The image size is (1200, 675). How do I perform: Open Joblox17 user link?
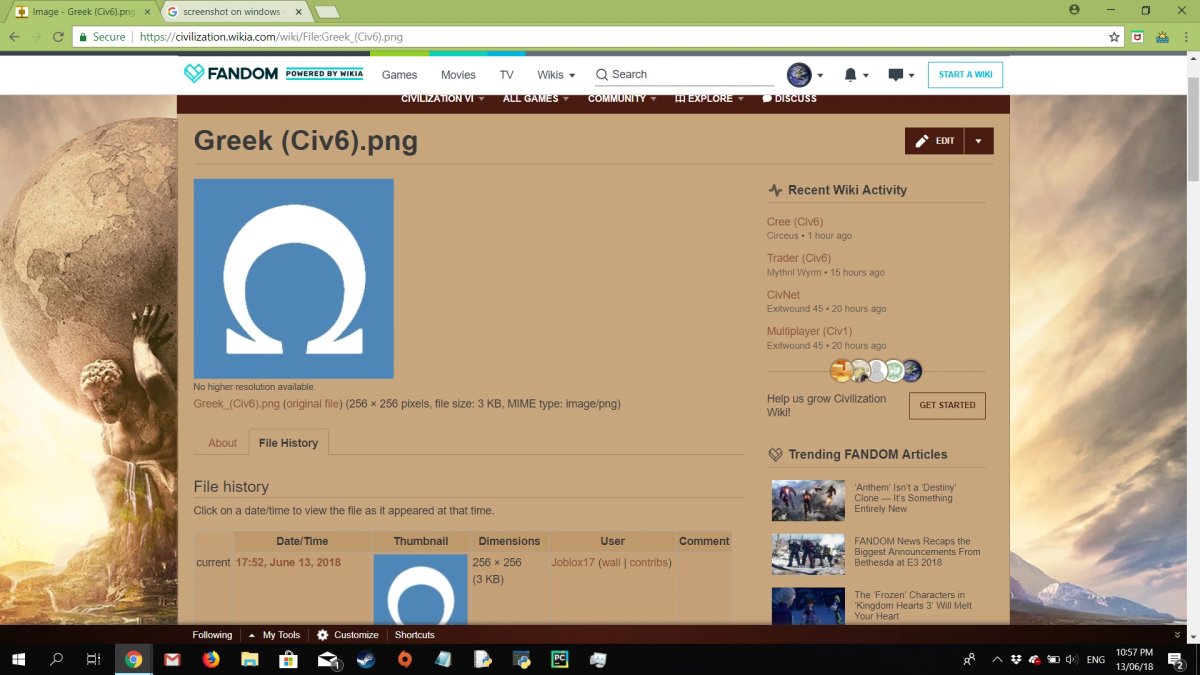tap(573, 563)
